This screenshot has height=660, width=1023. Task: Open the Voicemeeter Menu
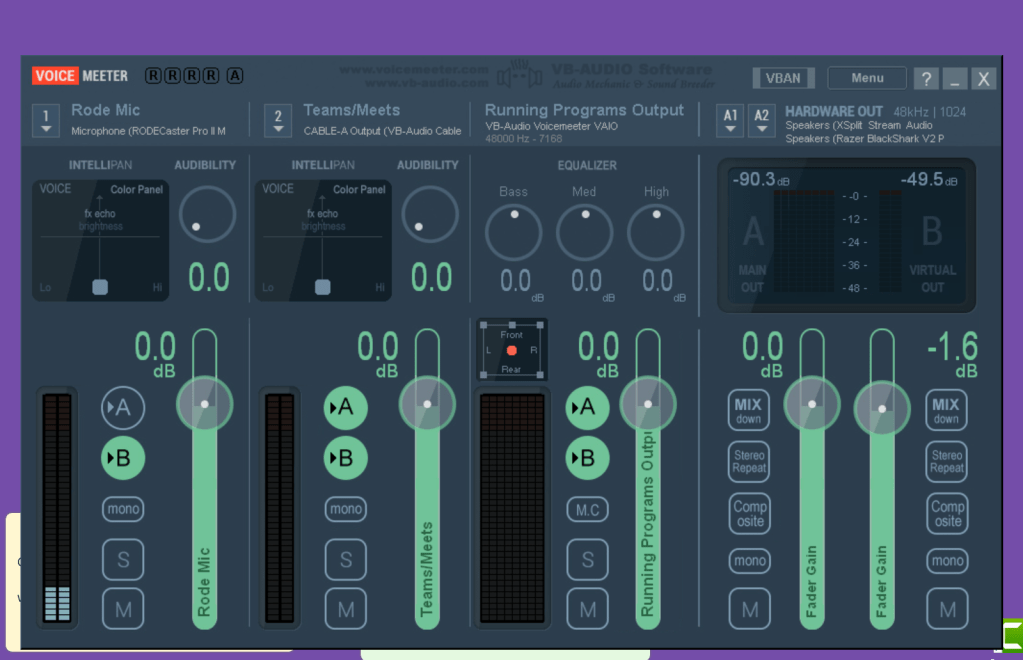(866, 78)
